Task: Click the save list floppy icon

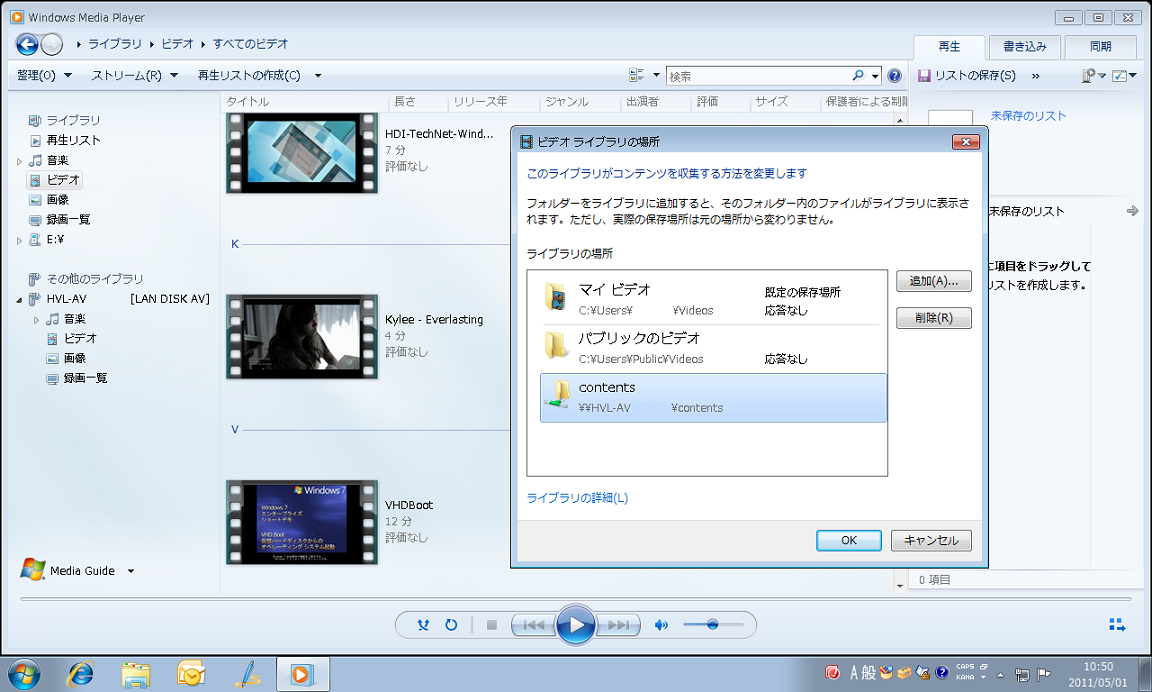Action: 924,76
